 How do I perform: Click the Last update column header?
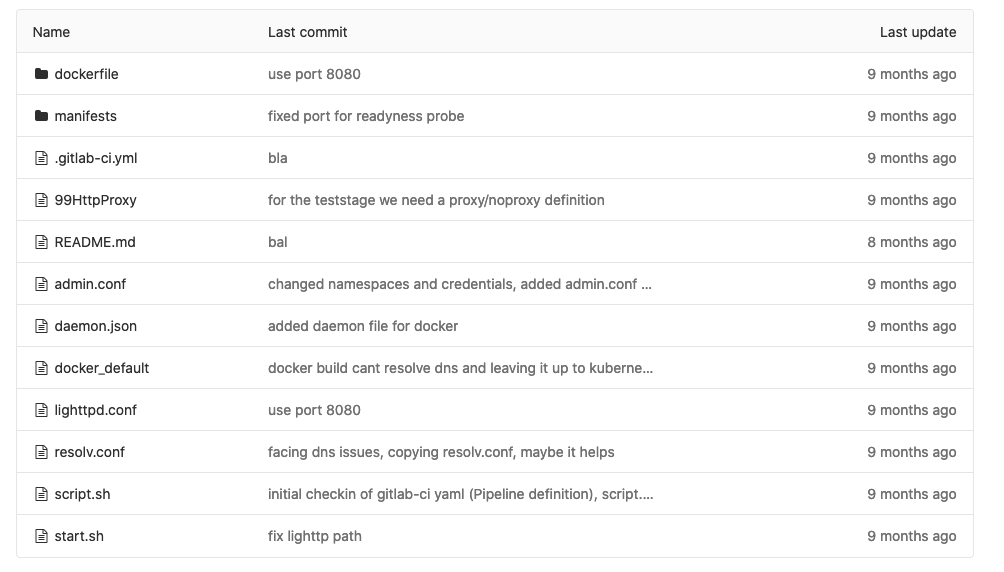pyautogui.click(x=918, y=32)
